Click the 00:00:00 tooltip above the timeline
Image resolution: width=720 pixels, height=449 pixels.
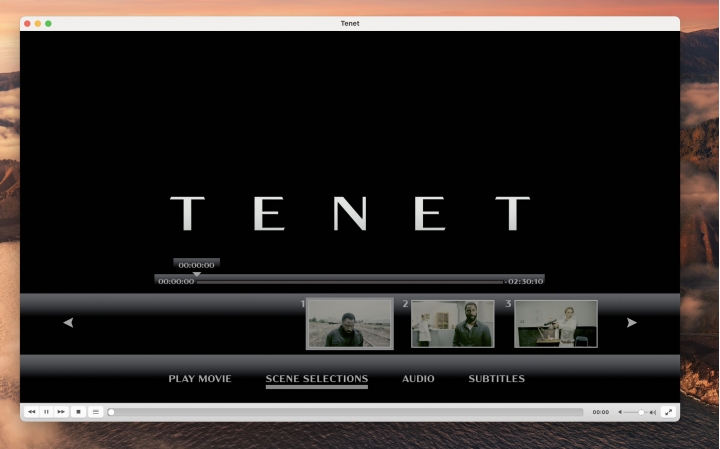197,265
